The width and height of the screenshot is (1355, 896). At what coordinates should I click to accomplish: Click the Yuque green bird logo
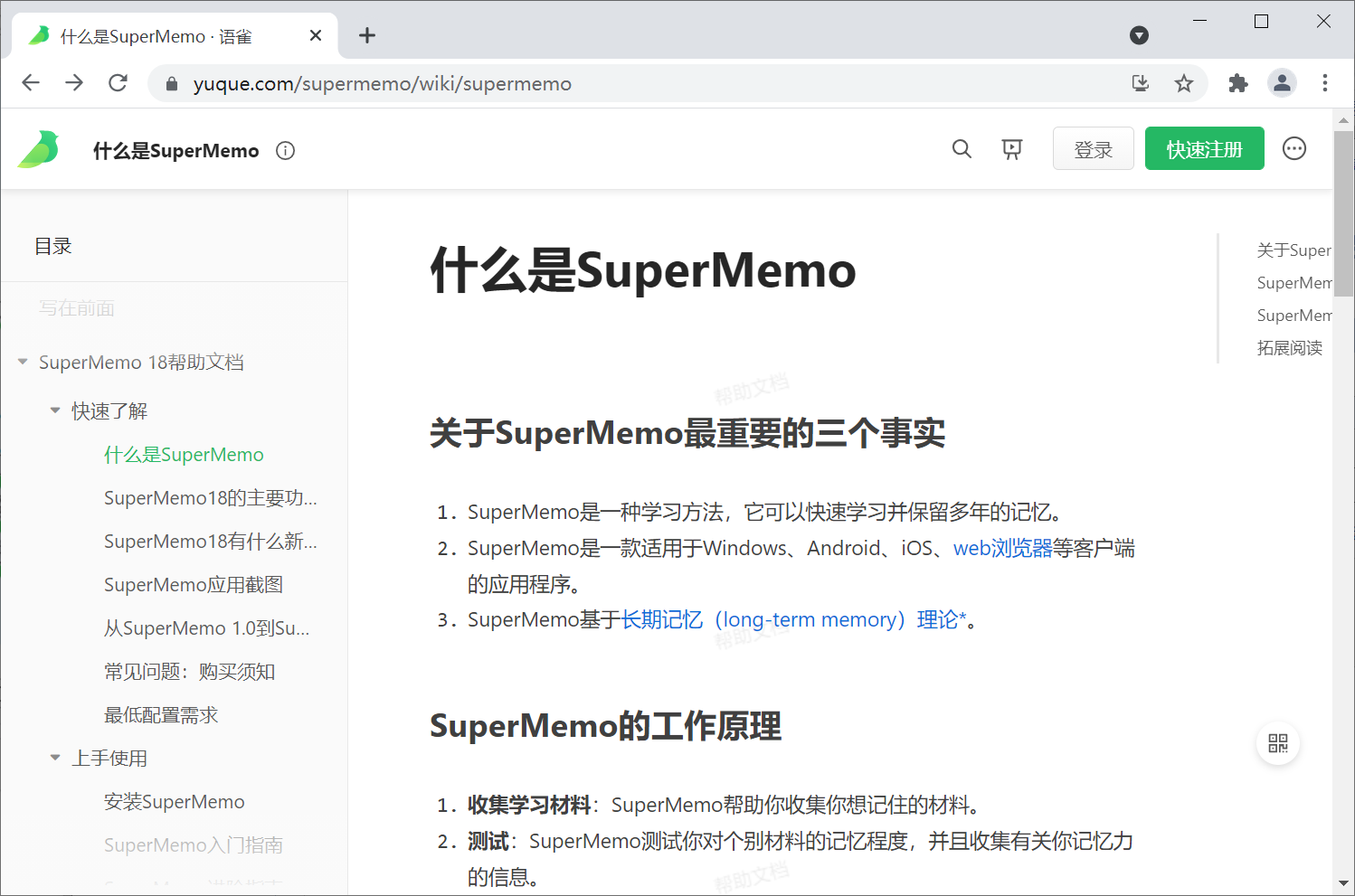click(39, 149)
